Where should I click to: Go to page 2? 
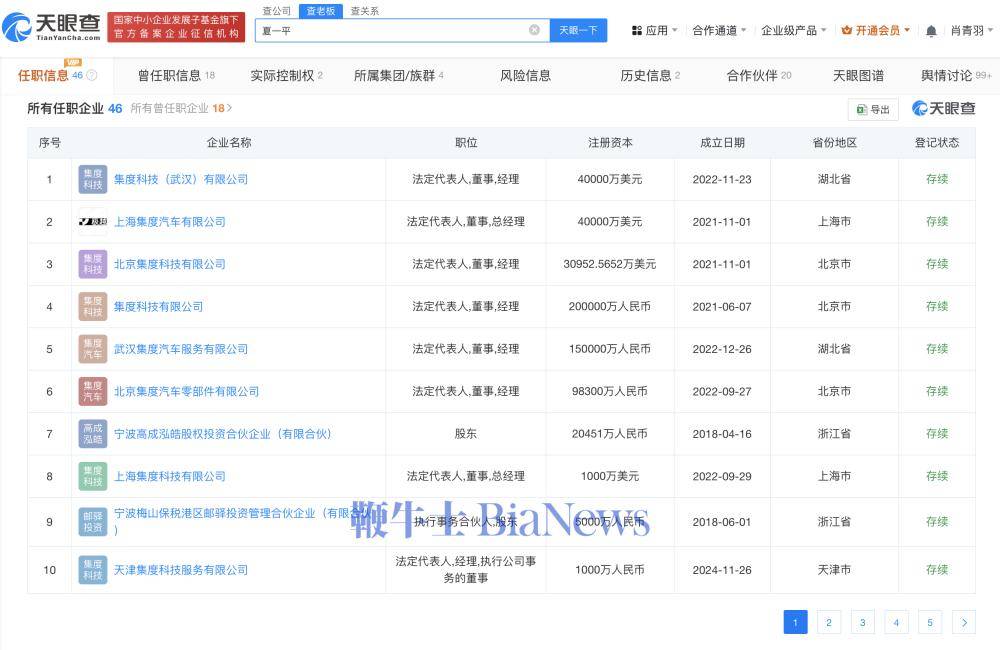(828, 623)
